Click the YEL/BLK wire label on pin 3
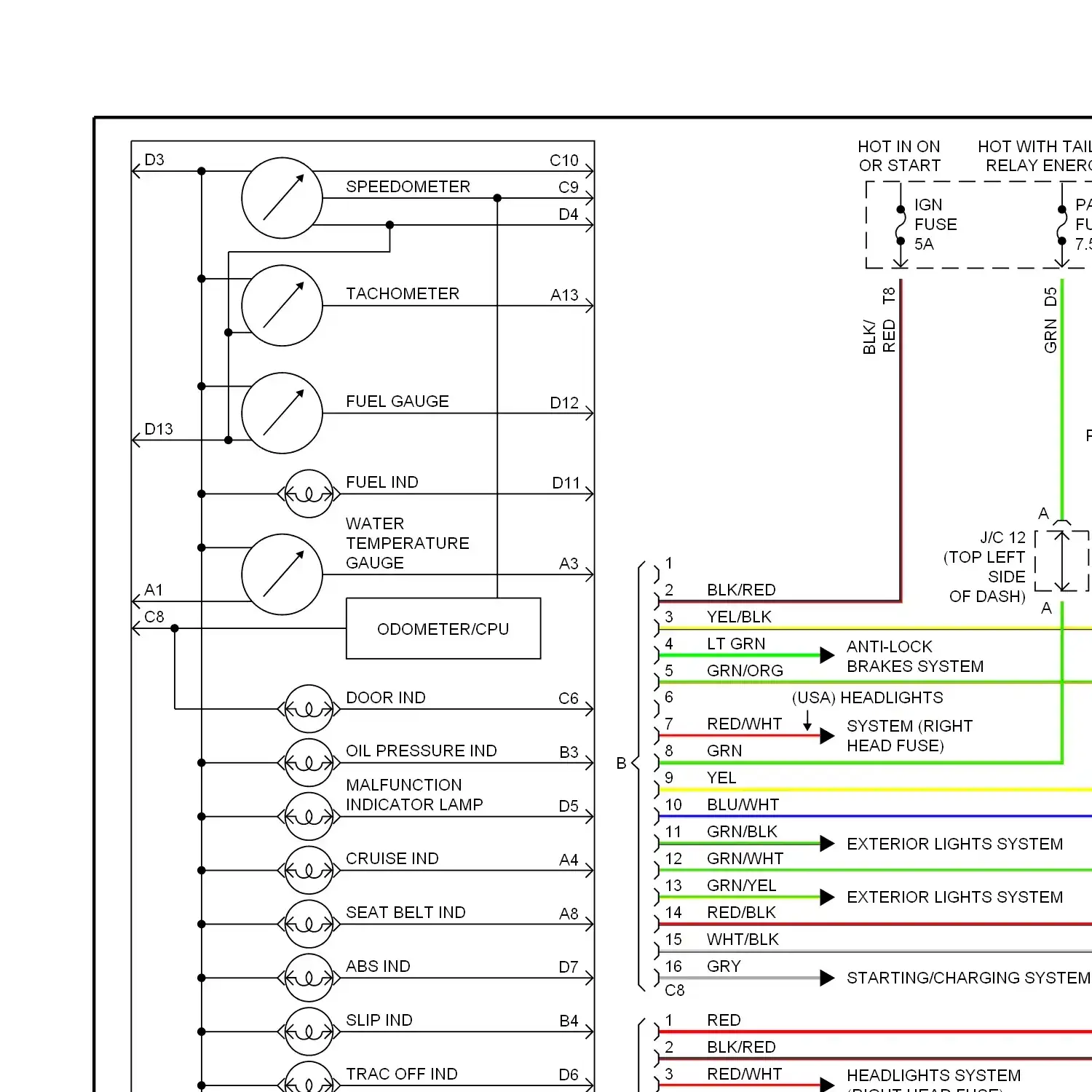Viewport: 1092px width, 1092px height. click(739, 617)
